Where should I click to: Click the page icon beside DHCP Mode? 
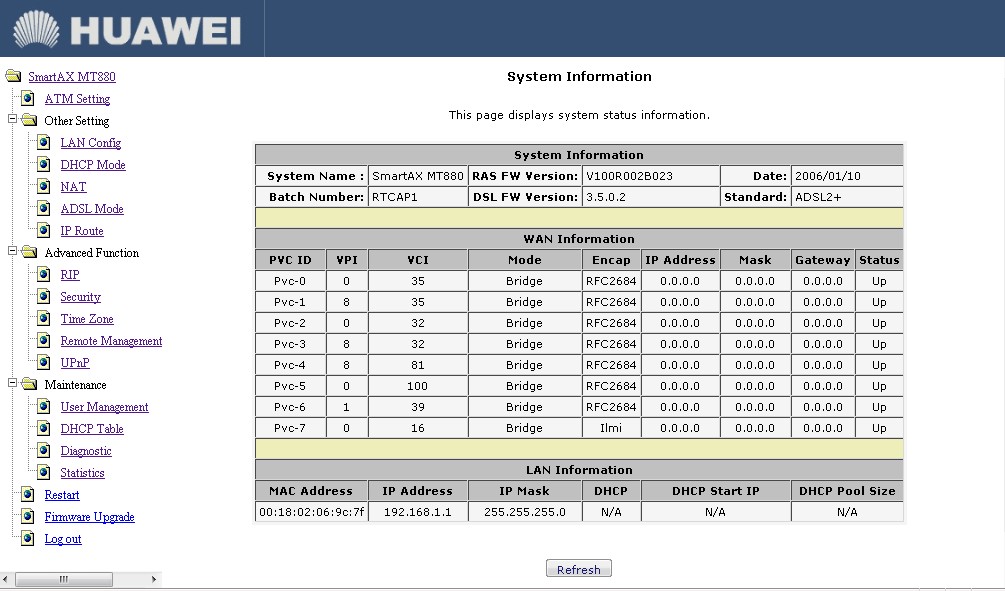[44, 164]
